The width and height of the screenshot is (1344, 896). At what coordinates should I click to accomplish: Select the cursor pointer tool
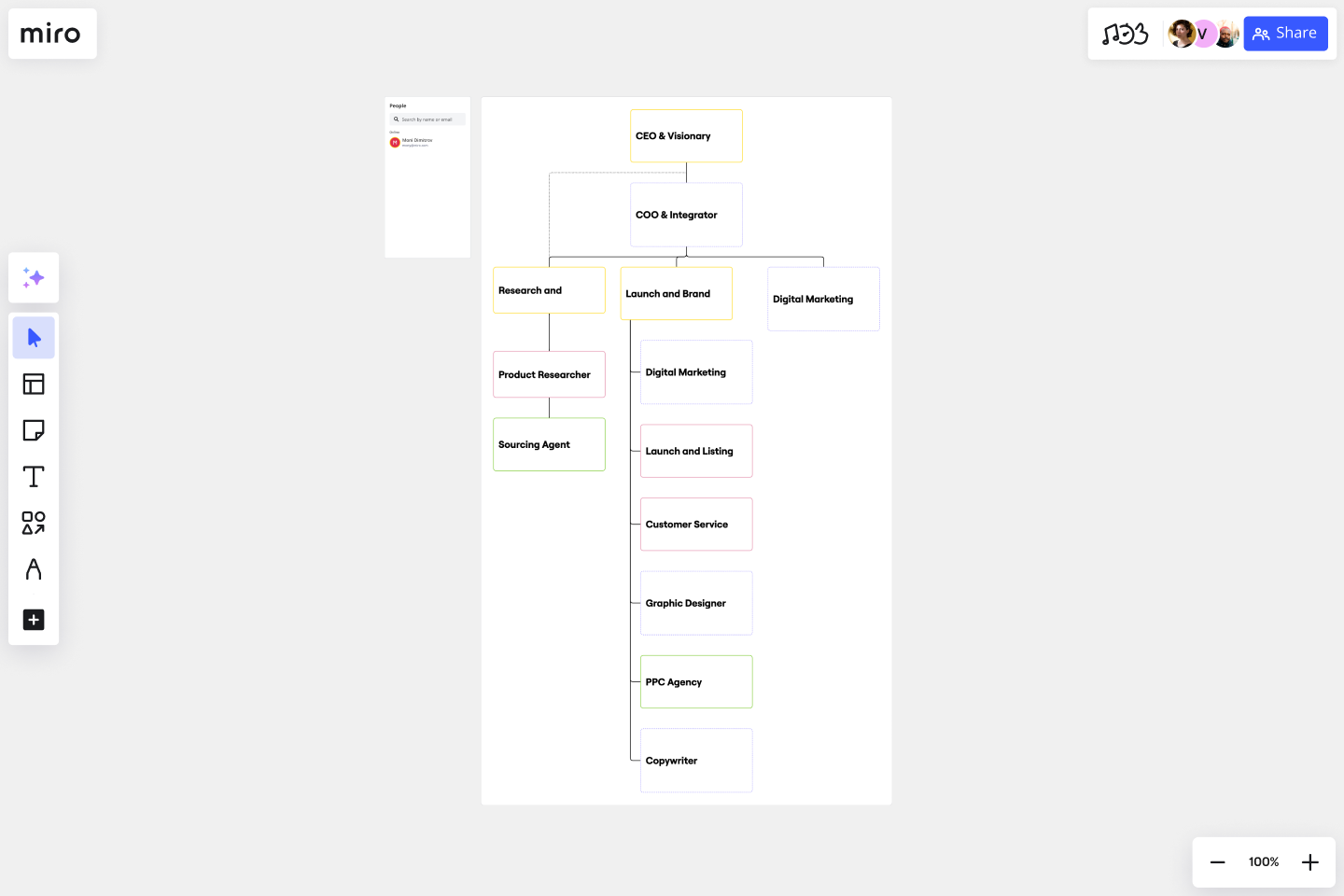[x=34, y=338]
